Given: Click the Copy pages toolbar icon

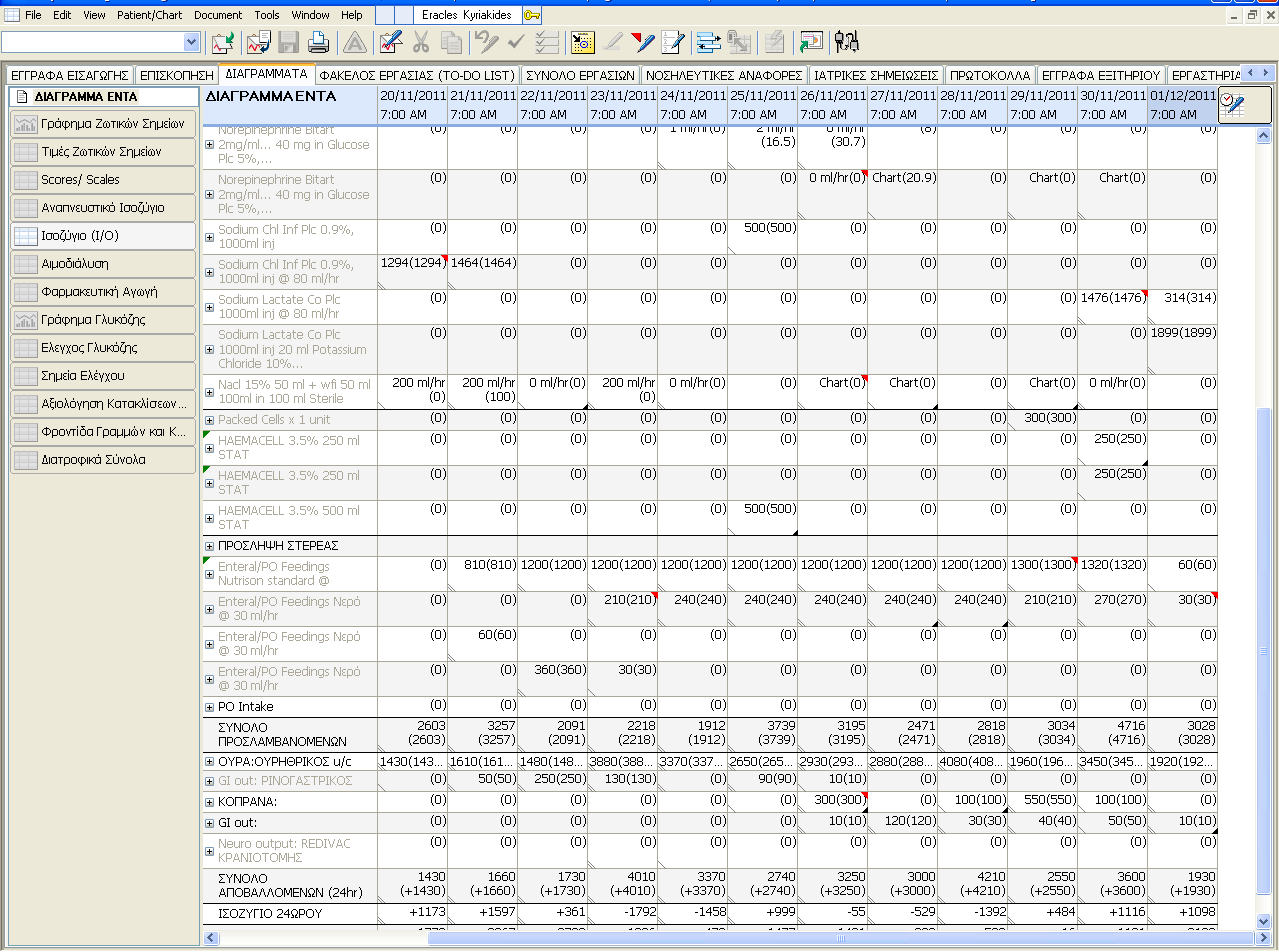Looking at the screenshot, I should coord(451,42).
